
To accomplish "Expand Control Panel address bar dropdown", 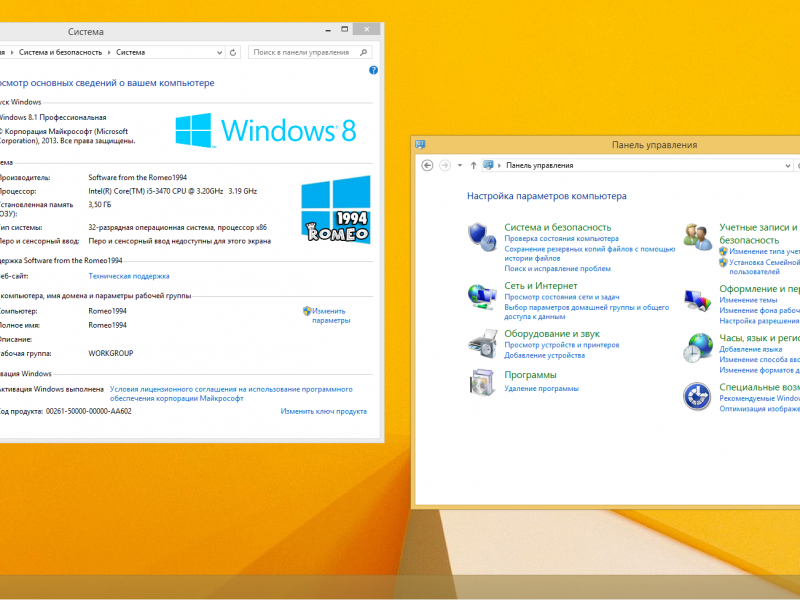I will [x=788, y=165].
